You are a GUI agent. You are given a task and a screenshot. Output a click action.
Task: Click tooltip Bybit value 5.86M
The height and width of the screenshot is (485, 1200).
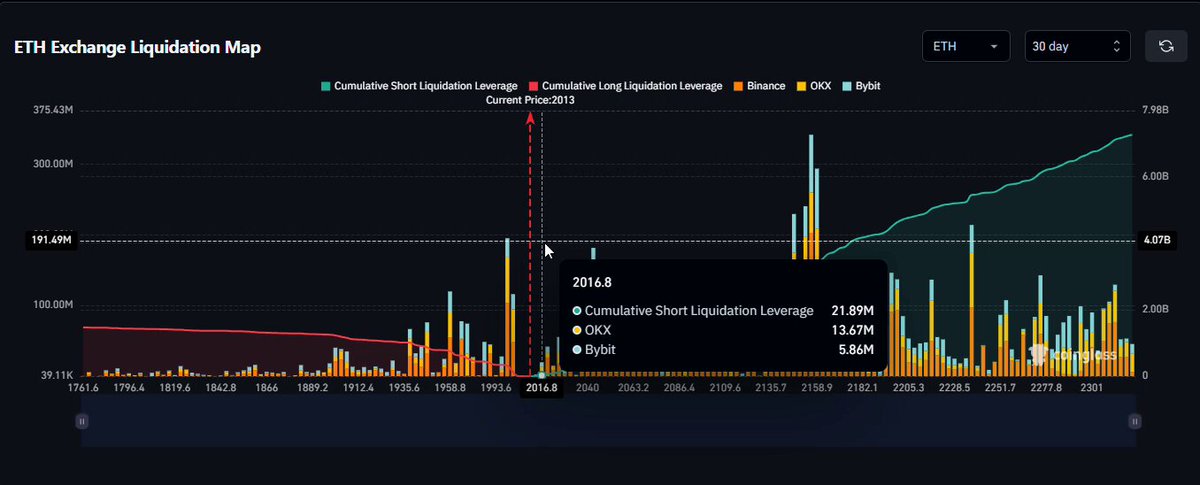click(857, 349)
